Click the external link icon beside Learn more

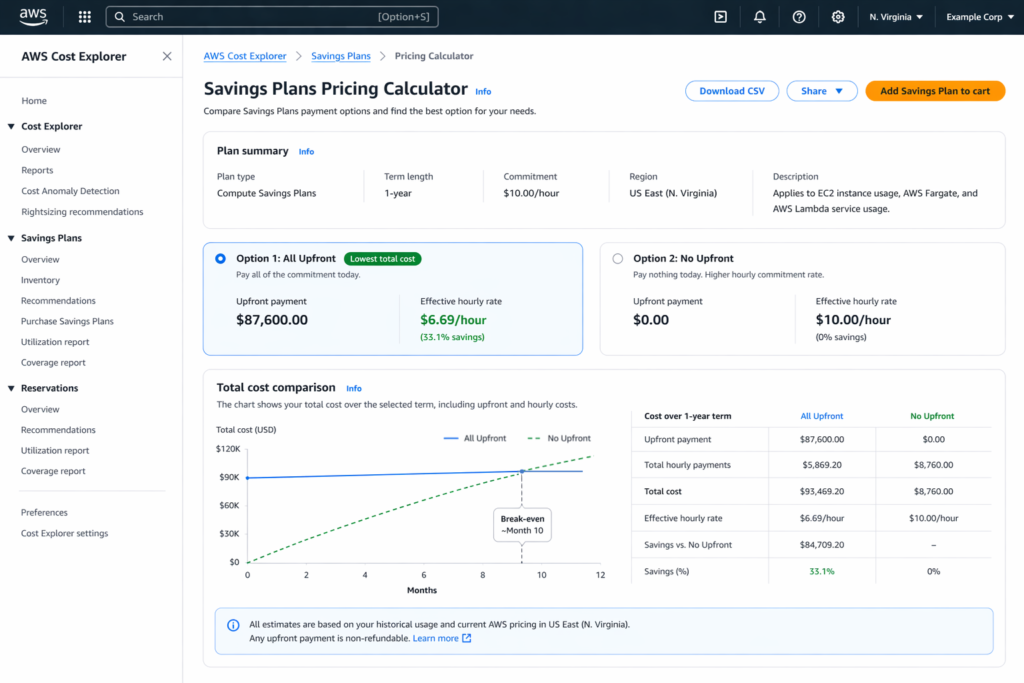(467, 637)
